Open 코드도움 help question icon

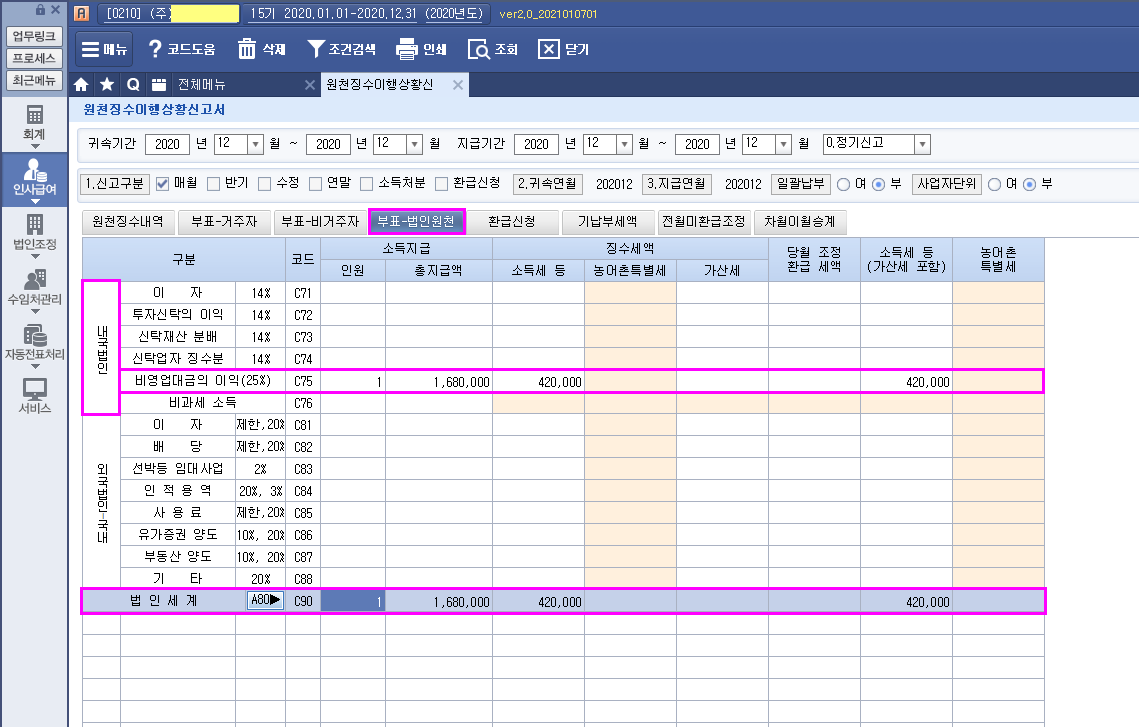(x=155, y=49)
